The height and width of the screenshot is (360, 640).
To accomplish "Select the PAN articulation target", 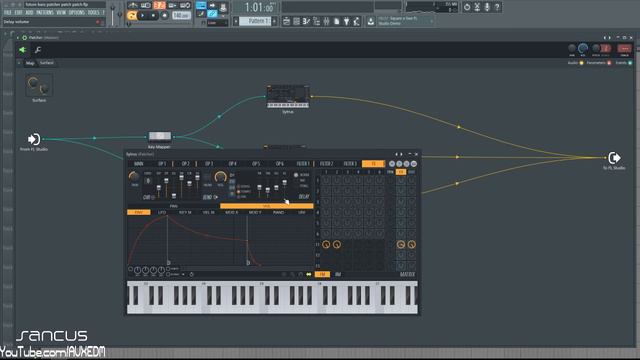I will tap(173, 206).
